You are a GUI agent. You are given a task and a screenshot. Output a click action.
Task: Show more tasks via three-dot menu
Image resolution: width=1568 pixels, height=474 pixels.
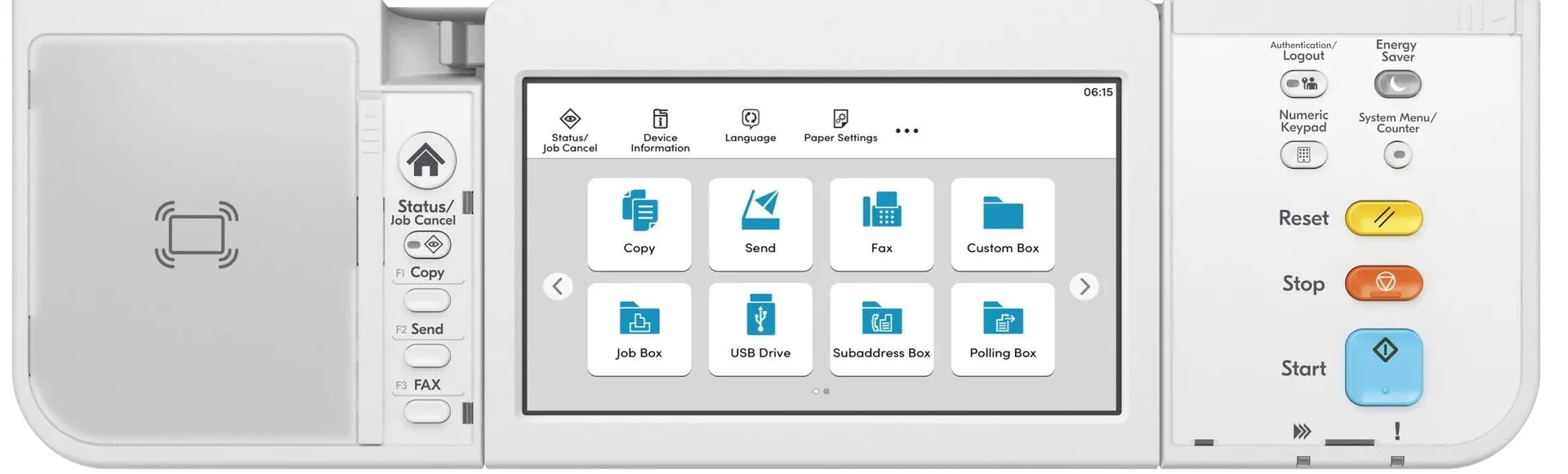[906, 131]
